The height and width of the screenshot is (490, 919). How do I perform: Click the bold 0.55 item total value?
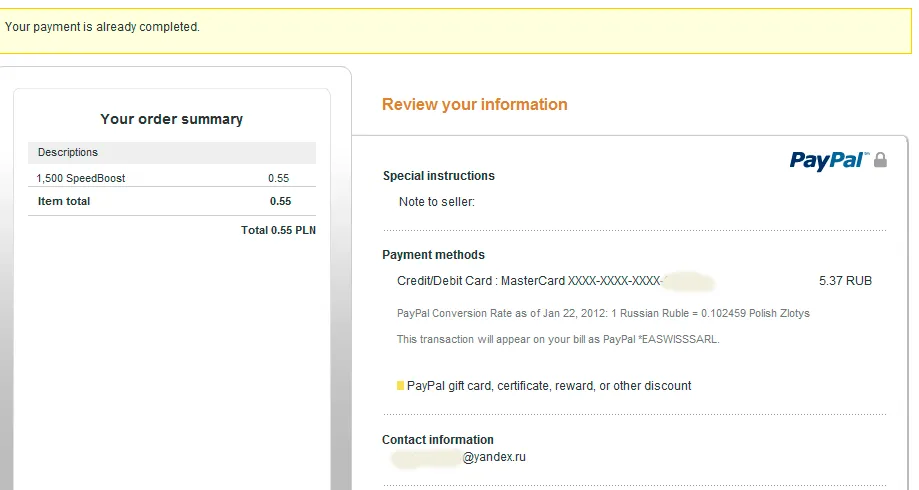click(x=280, y=201)
